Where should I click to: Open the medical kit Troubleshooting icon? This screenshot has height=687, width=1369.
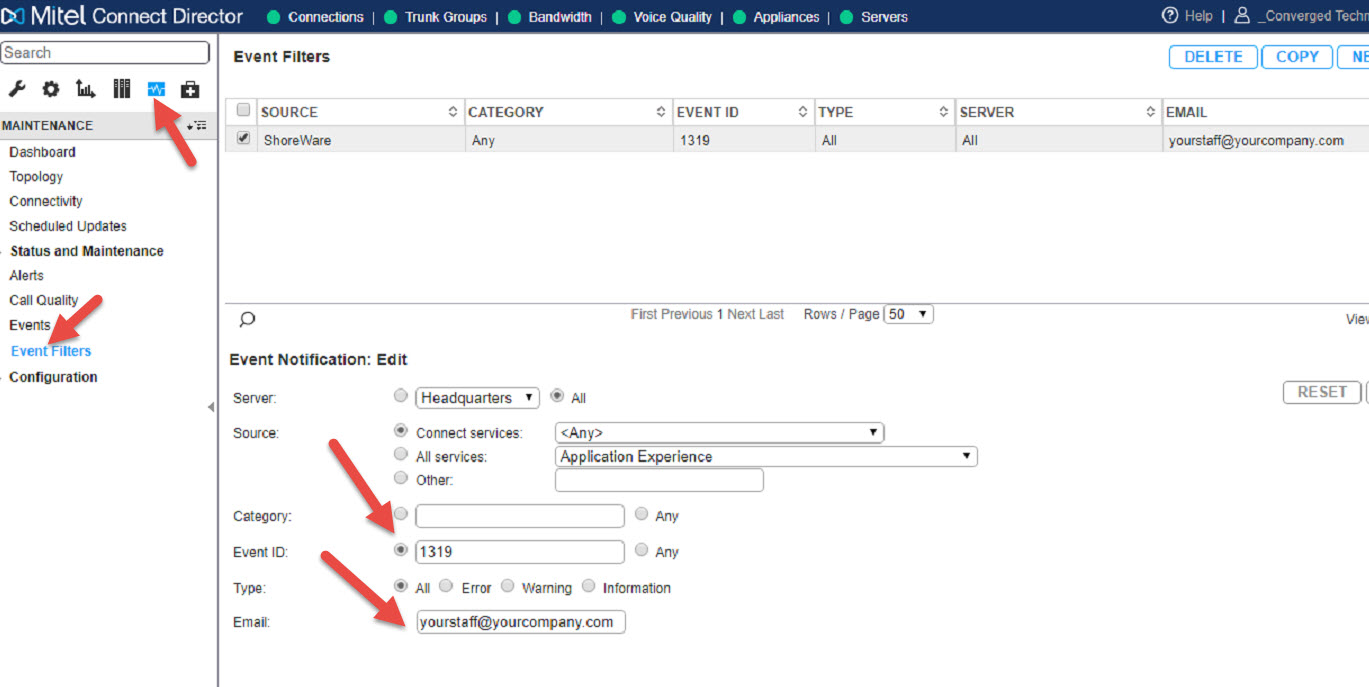coord(190,90)
